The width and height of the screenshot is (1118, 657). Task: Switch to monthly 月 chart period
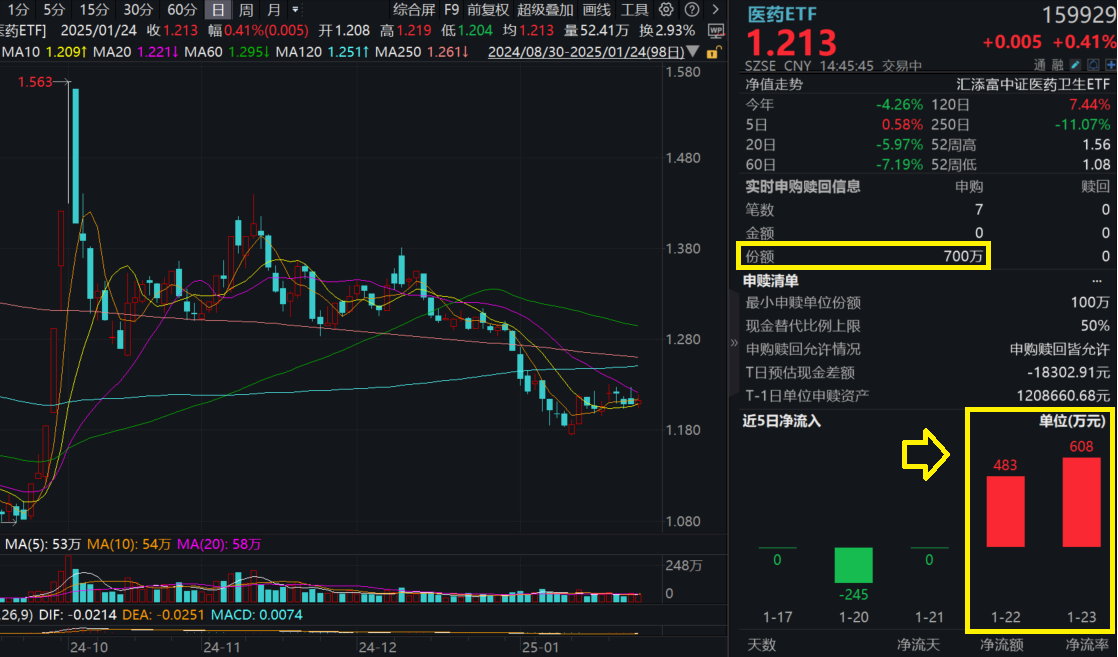(x=274, y=10)
